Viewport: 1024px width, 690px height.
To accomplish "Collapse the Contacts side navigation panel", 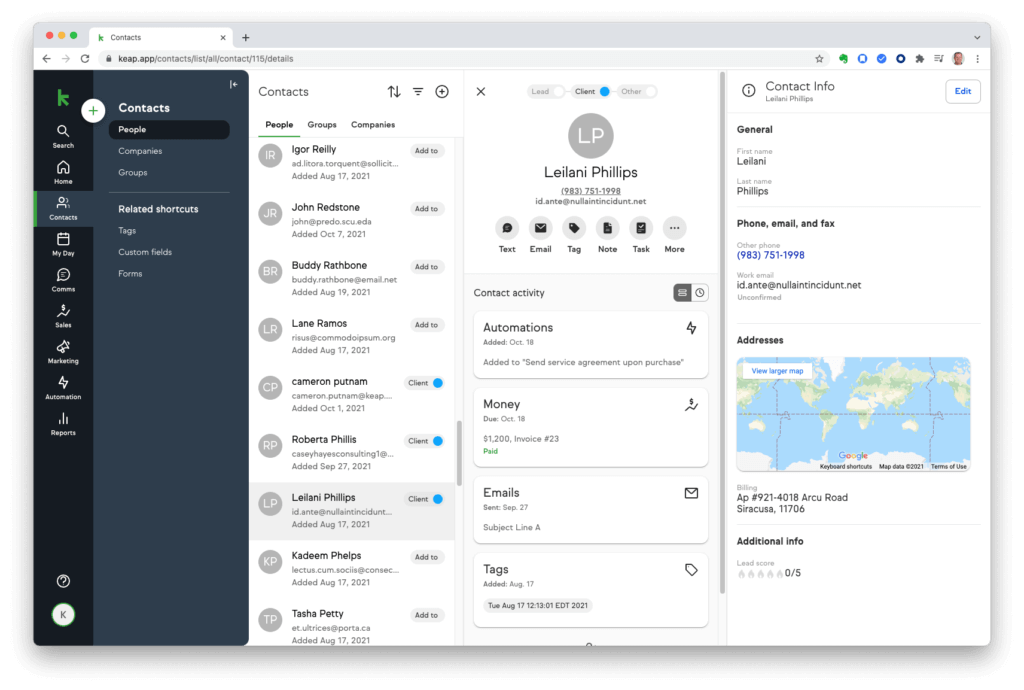I will (x=234, y=84).
